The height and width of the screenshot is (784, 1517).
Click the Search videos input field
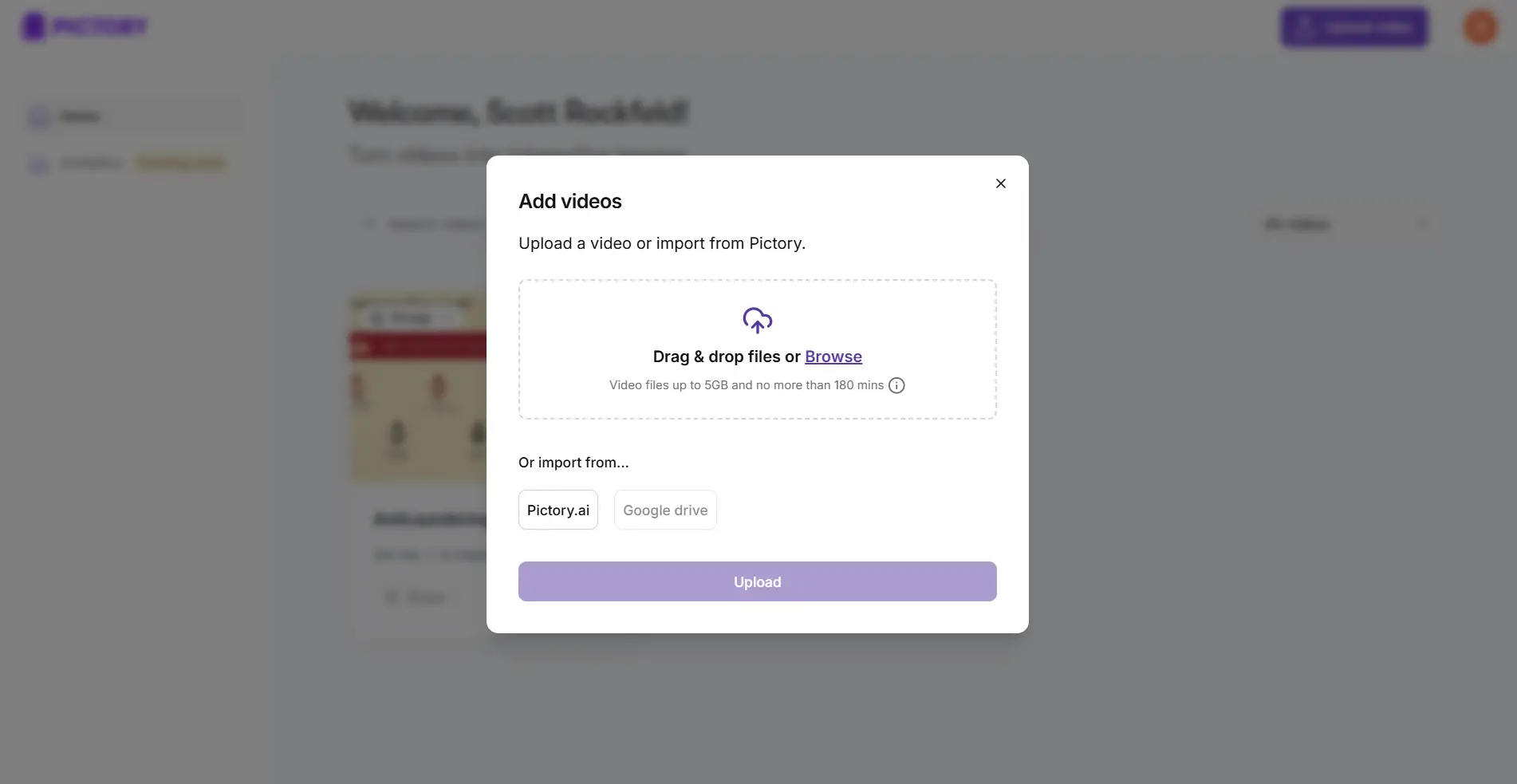pyautogui.click(x=435, y=224)
